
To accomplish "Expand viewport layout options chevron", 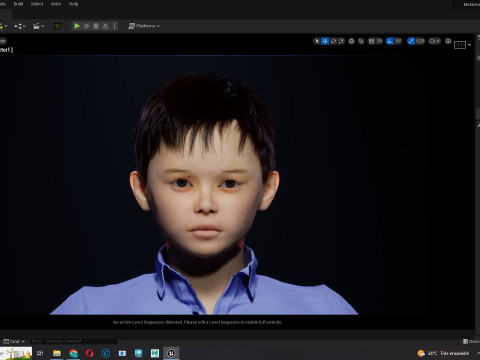I will click(x=469, y=45).
